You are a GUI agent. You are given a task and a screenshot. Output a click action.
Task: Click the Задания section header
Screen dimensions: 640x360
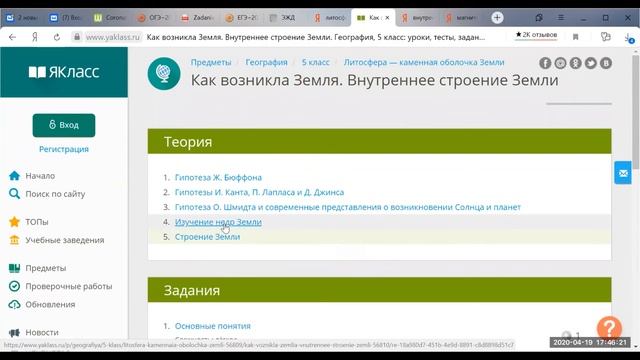pyautogui.click(x=380, y=290)
